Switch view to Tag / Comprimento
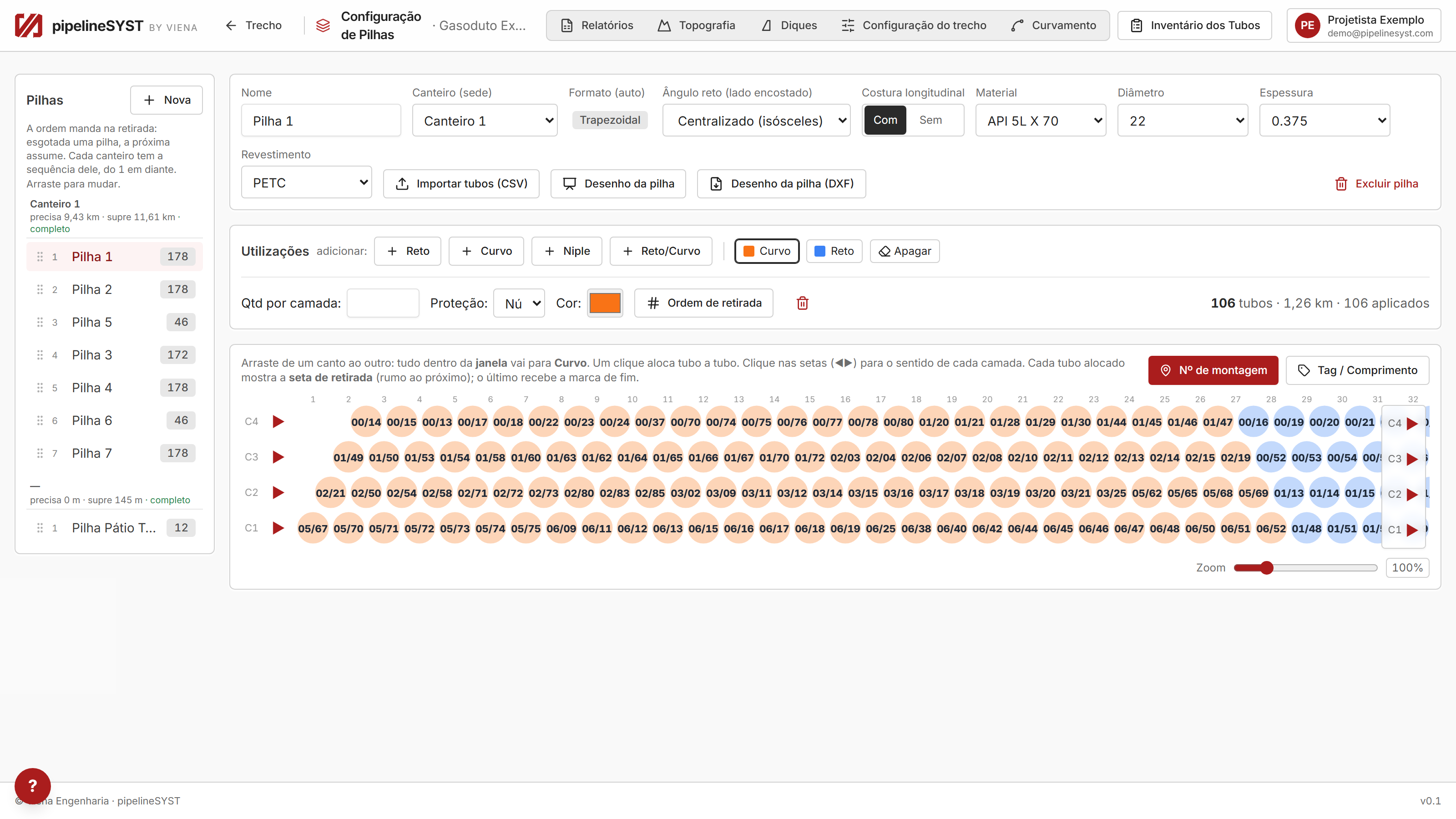Image resolution: width=1456 pixels, height=819 pixels. (x=1358, y=370)
